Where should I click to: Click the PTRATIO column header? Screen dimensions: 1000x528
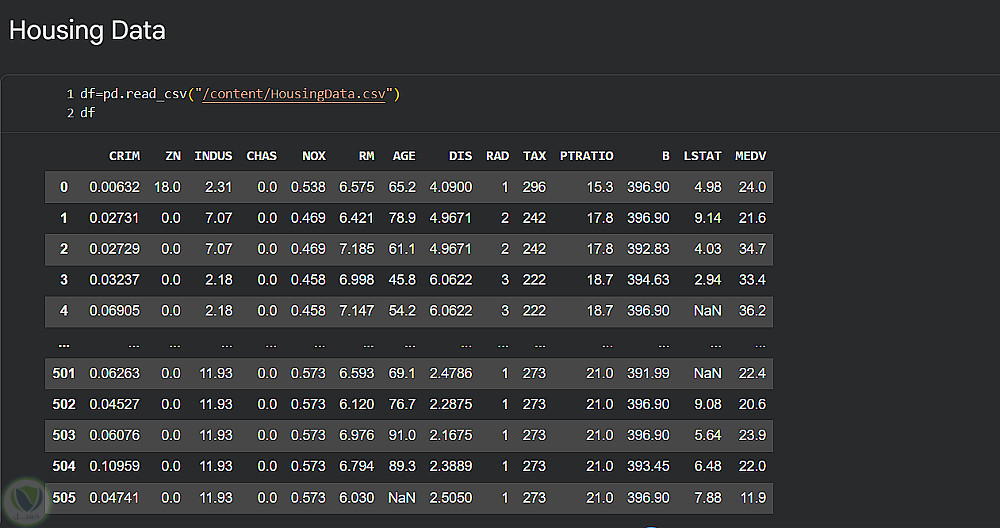click(x=587, y=156)
